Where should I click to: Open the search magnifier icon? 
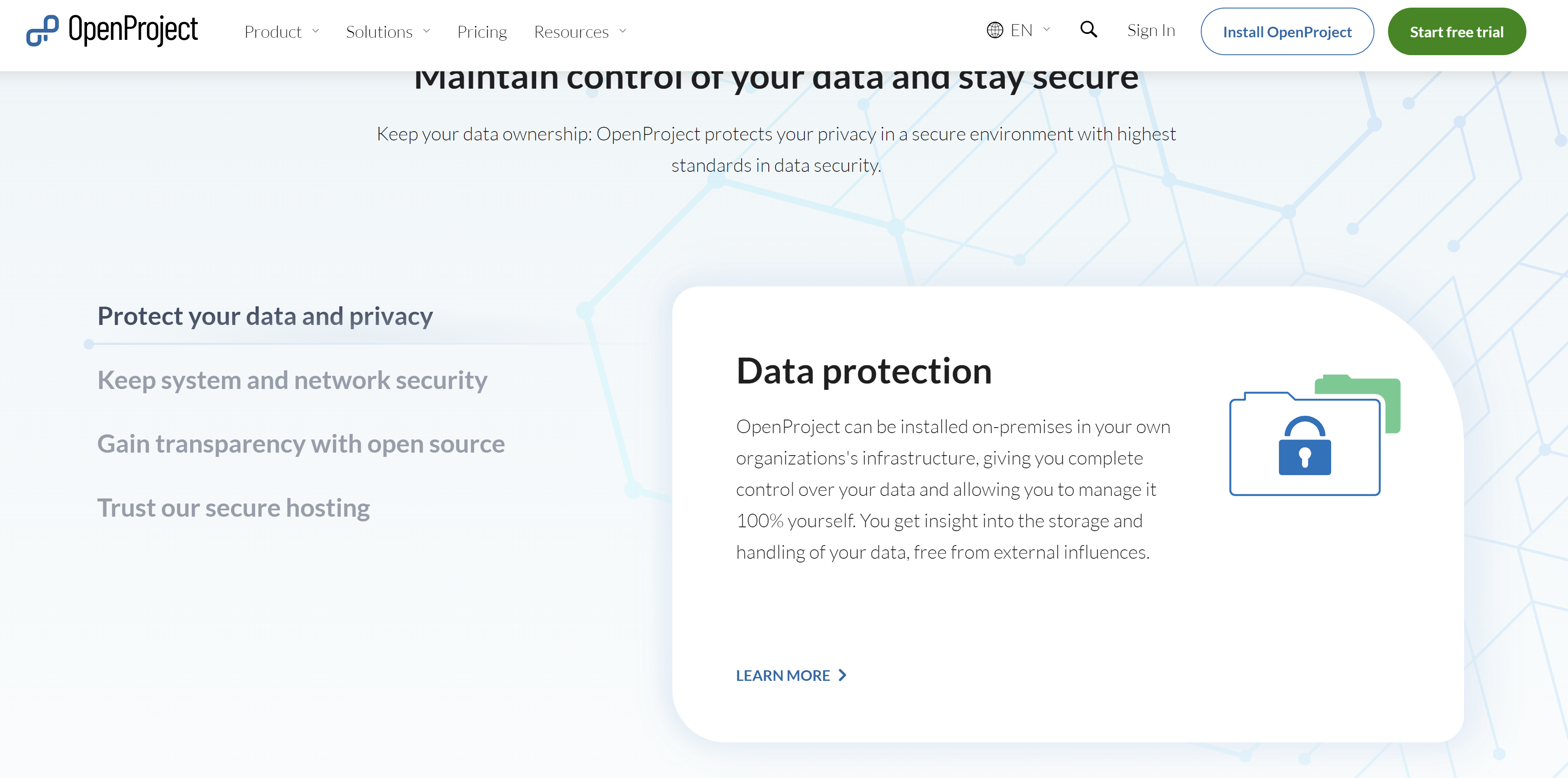coord(1088,30)
